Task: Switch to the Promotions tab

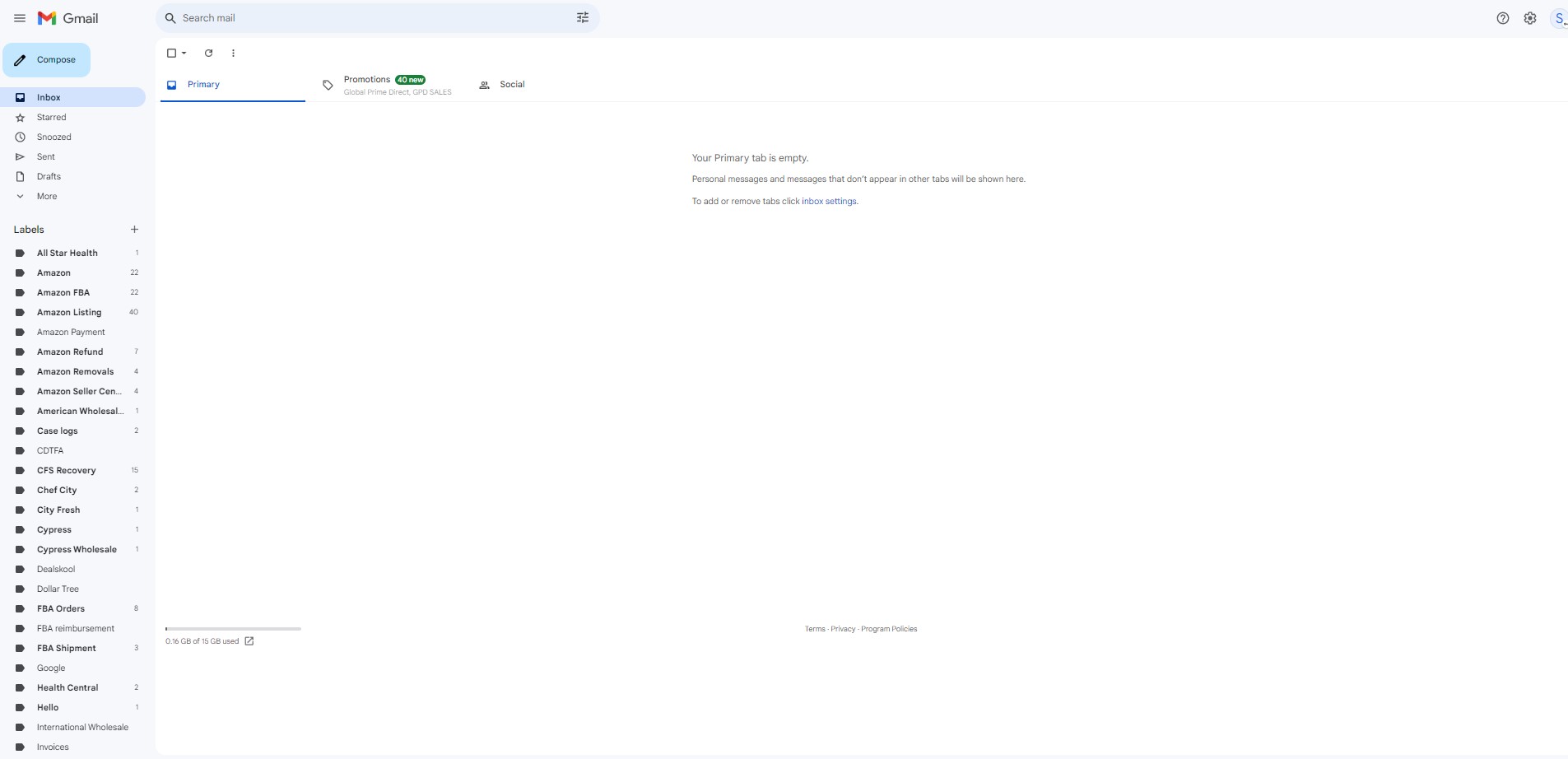Action: click(391, 85)
